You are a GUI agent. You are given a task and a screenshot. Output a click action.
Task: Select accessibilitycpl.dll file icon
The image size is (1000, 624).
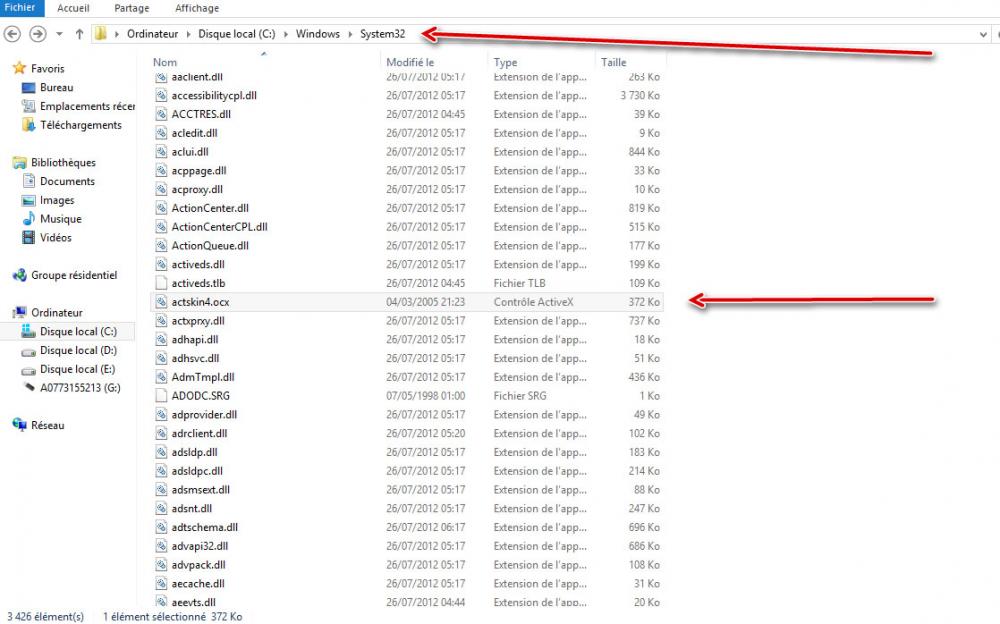point(161,95)
